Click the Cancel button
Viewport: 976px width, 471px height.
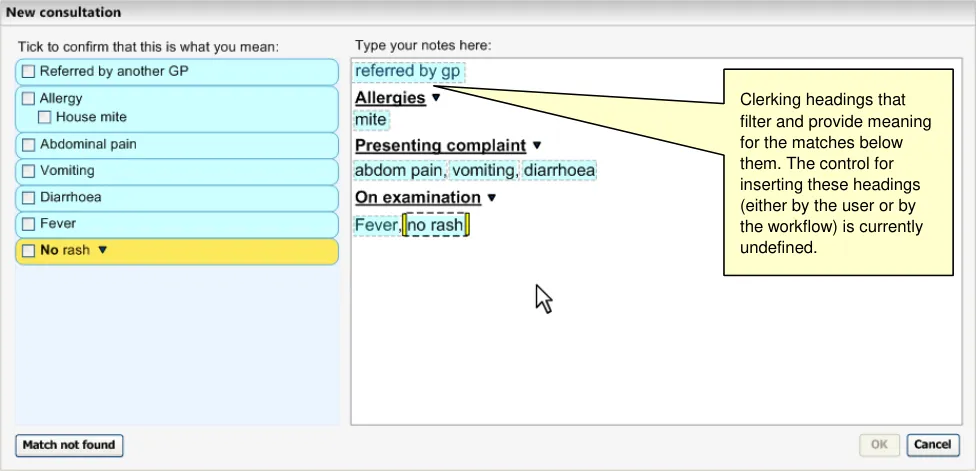pos(932,445)
